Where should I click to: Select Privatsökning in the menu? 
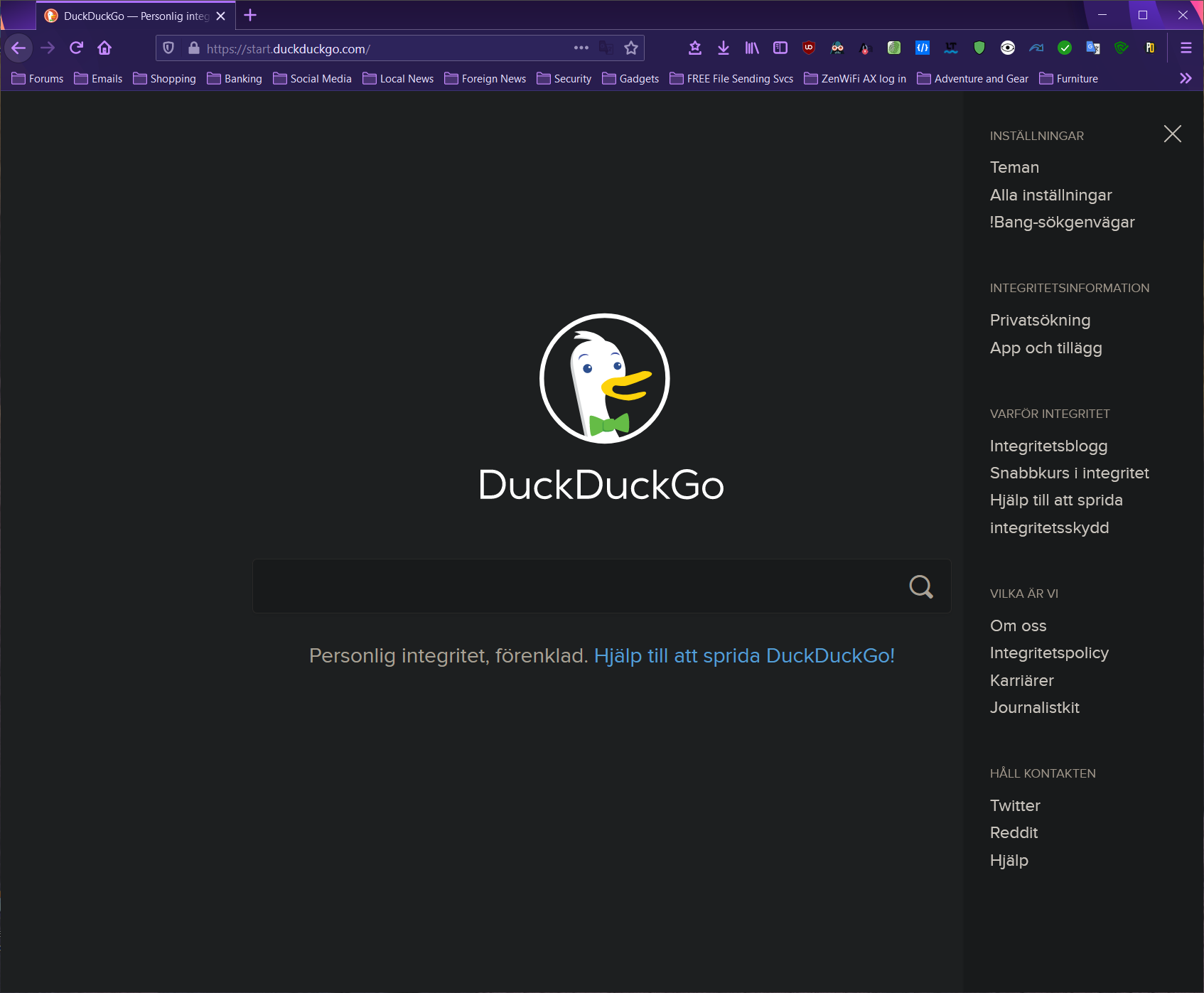click(1040, 321)
